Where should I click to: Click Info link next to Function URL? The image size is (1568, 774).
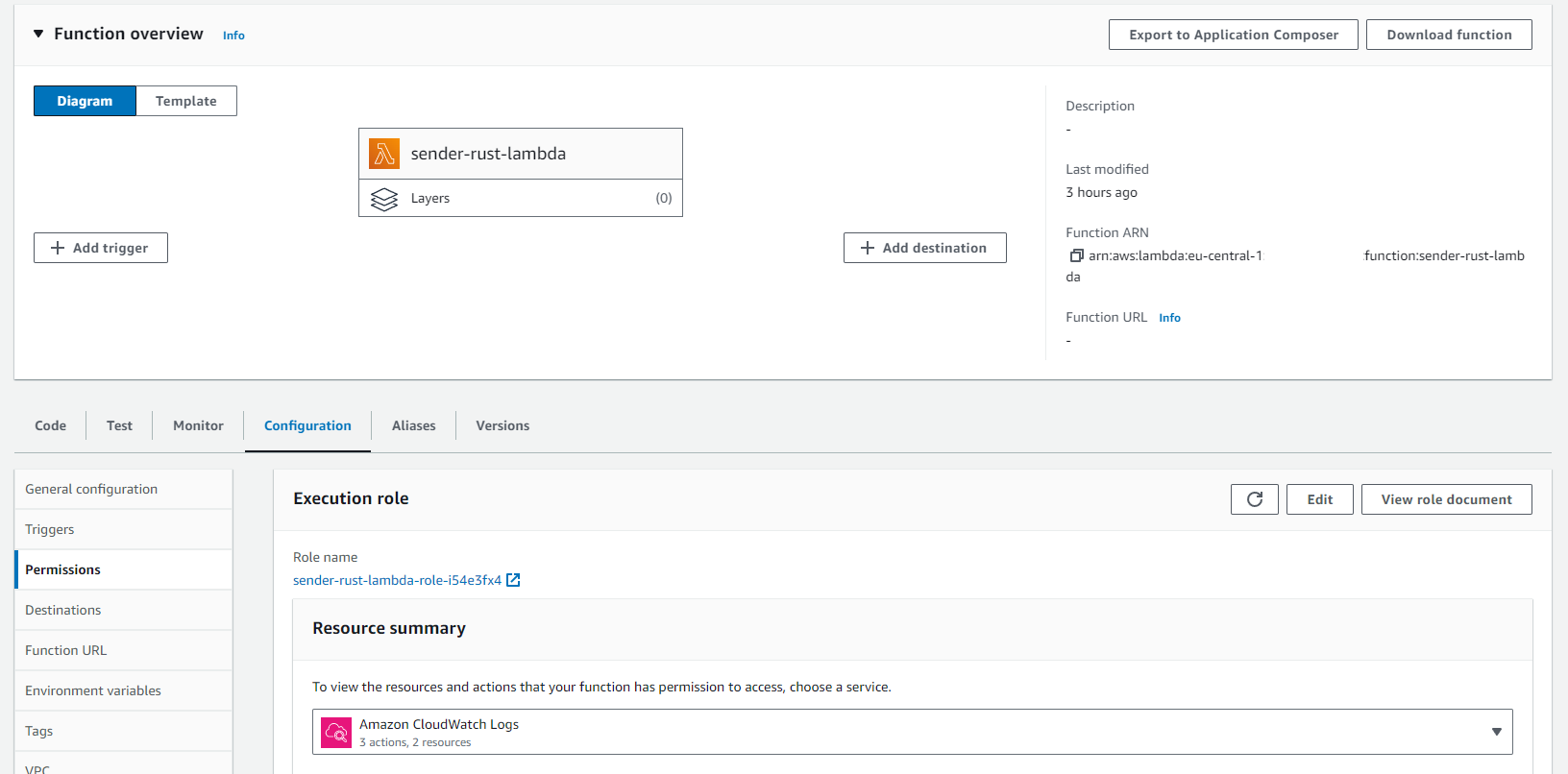coord(1169,318)
